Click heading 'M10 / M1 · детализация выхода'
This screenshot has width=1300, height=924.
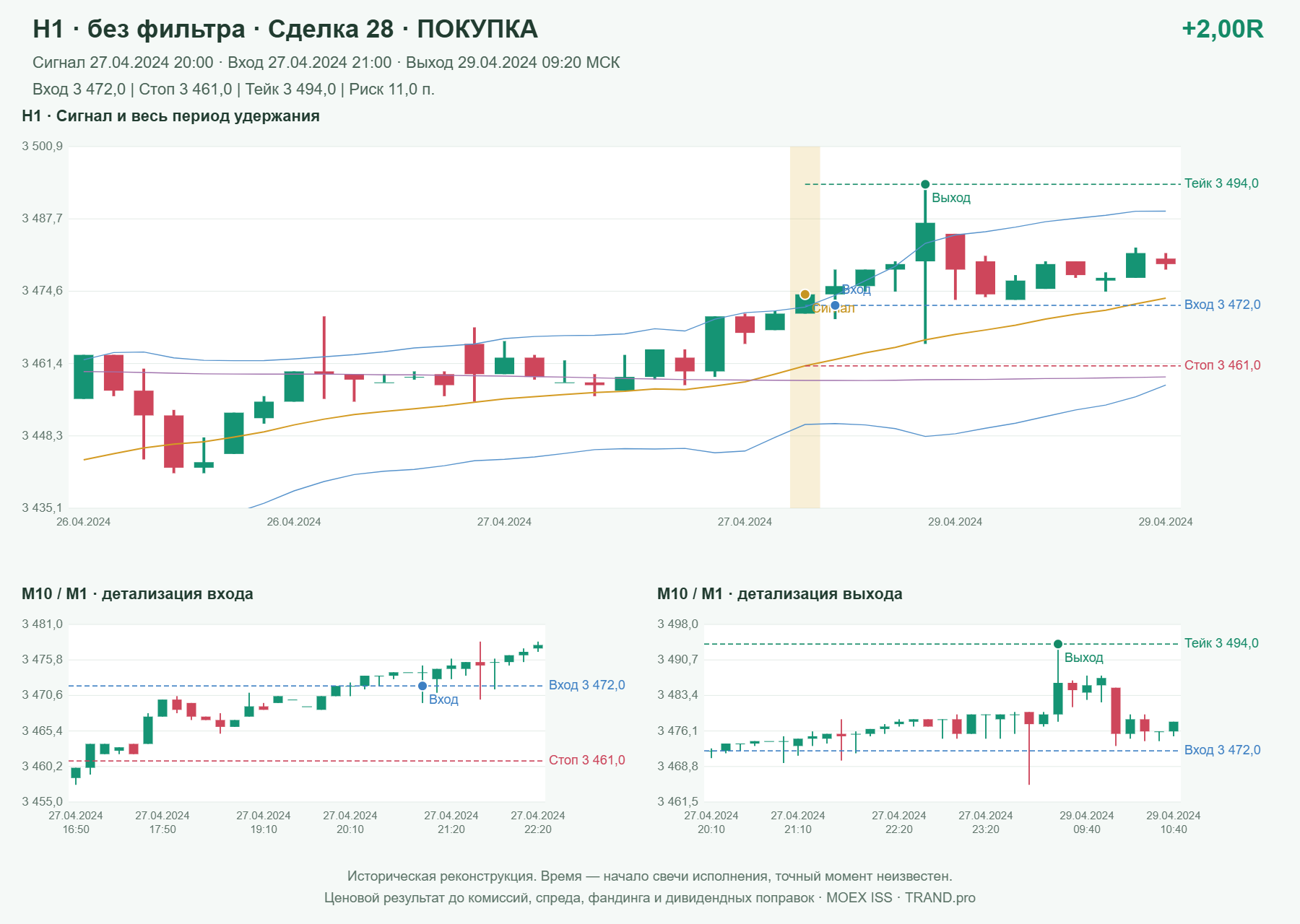tap(779, 594)
